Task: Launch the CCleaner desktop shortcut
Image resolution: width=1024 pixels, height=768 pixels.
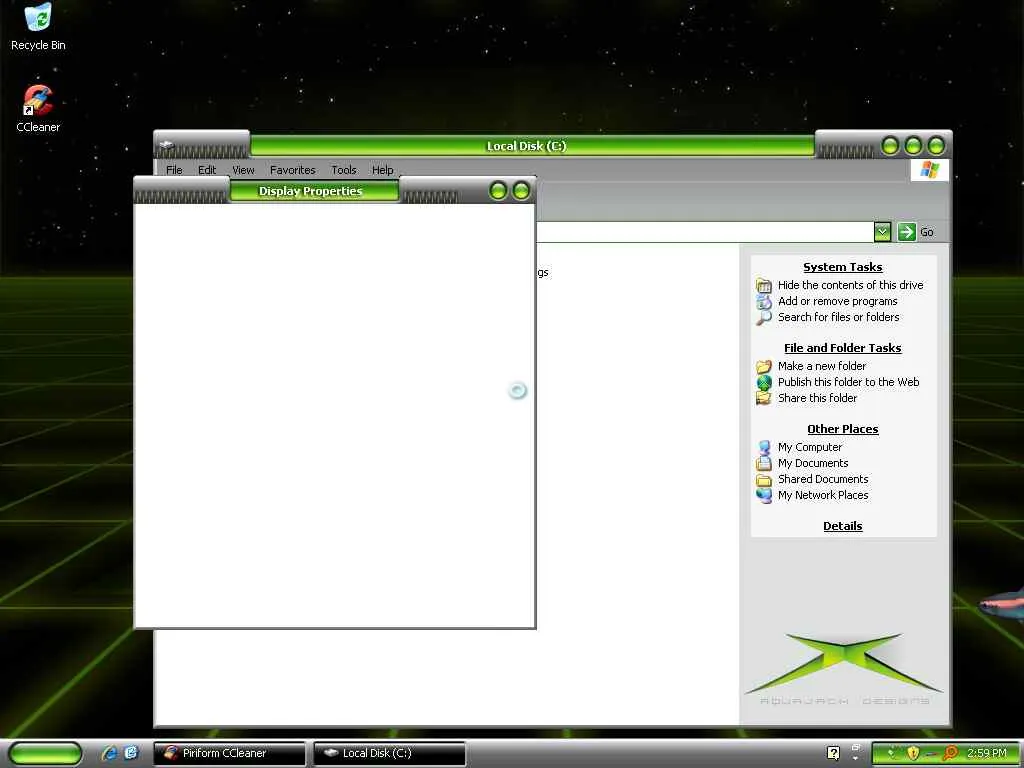Action: pyautogui.click(x=38, y=109)
